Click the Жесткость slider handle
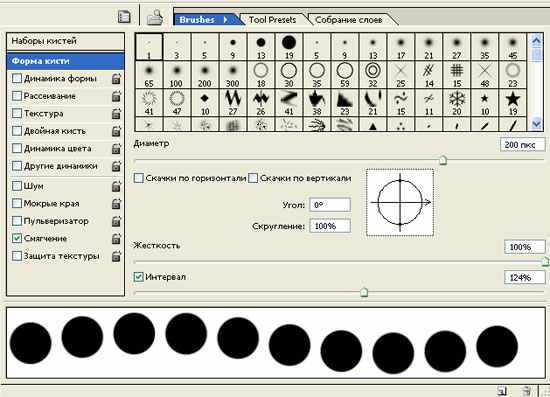Image resolution: width=550 pixels, height=397 pixels. coord(545,261)
